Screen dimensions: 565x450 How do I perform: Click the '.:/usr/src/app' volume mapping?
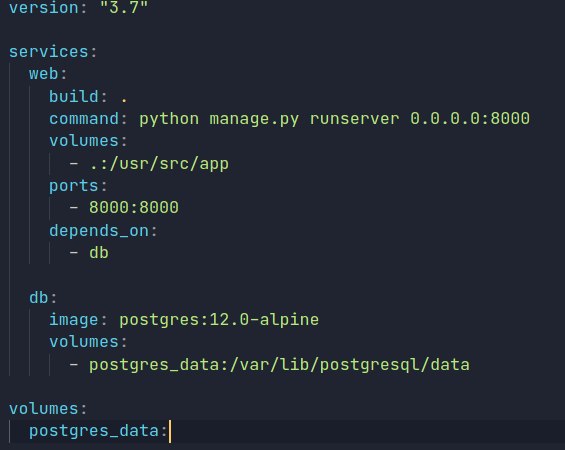159,164
